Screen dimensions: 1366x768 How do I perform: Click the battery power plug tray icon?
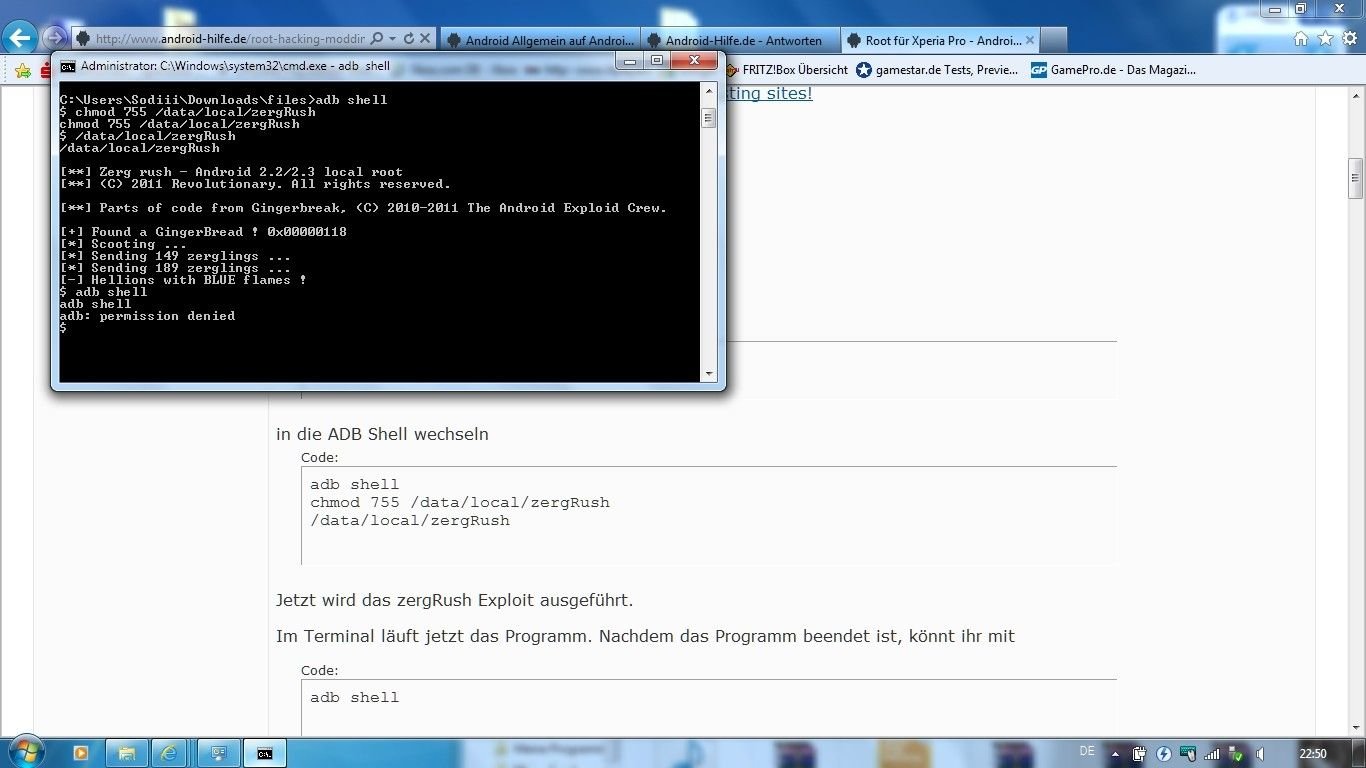(1139, 754)
